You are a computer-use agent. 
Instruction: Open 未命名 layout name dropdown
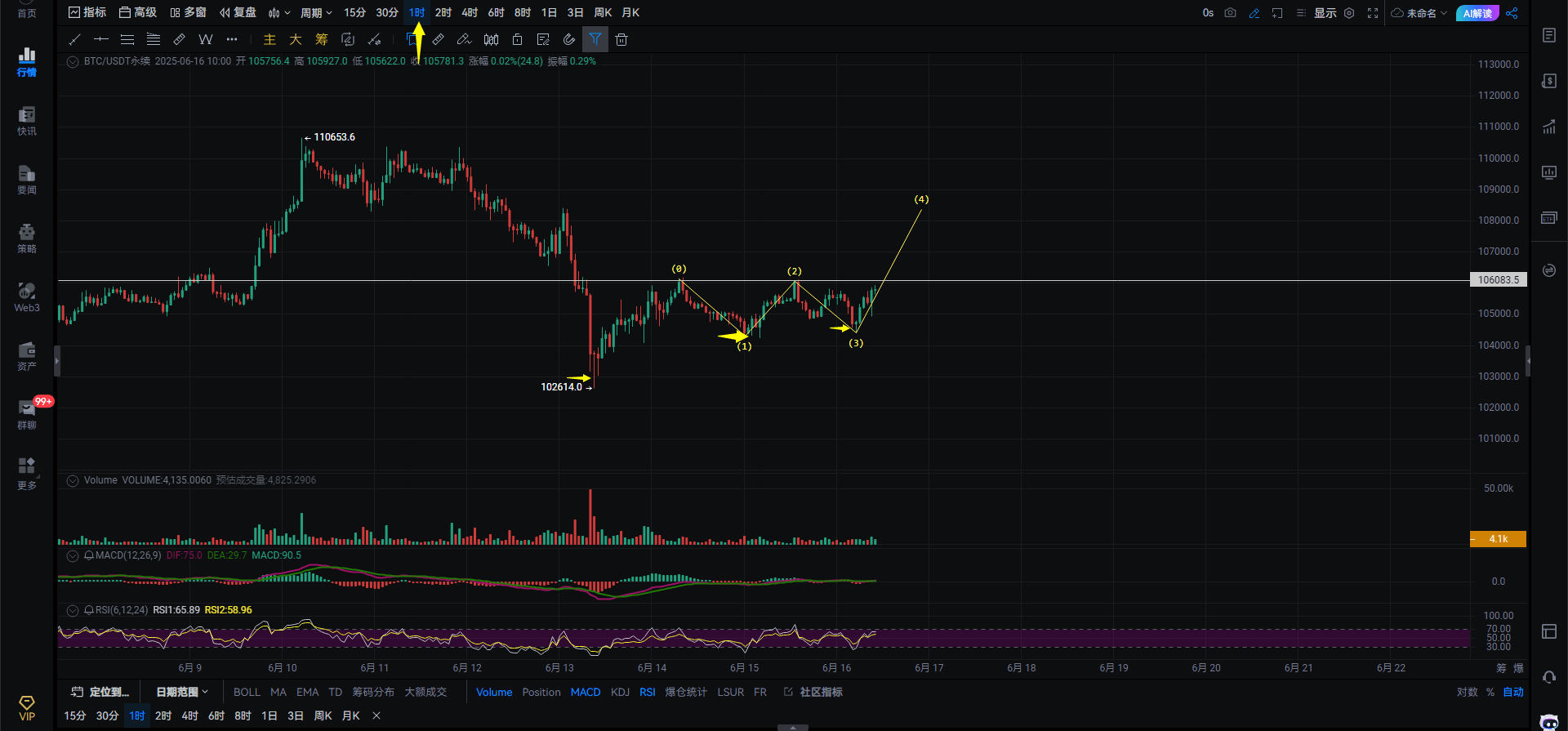[x=1419, y=13]
